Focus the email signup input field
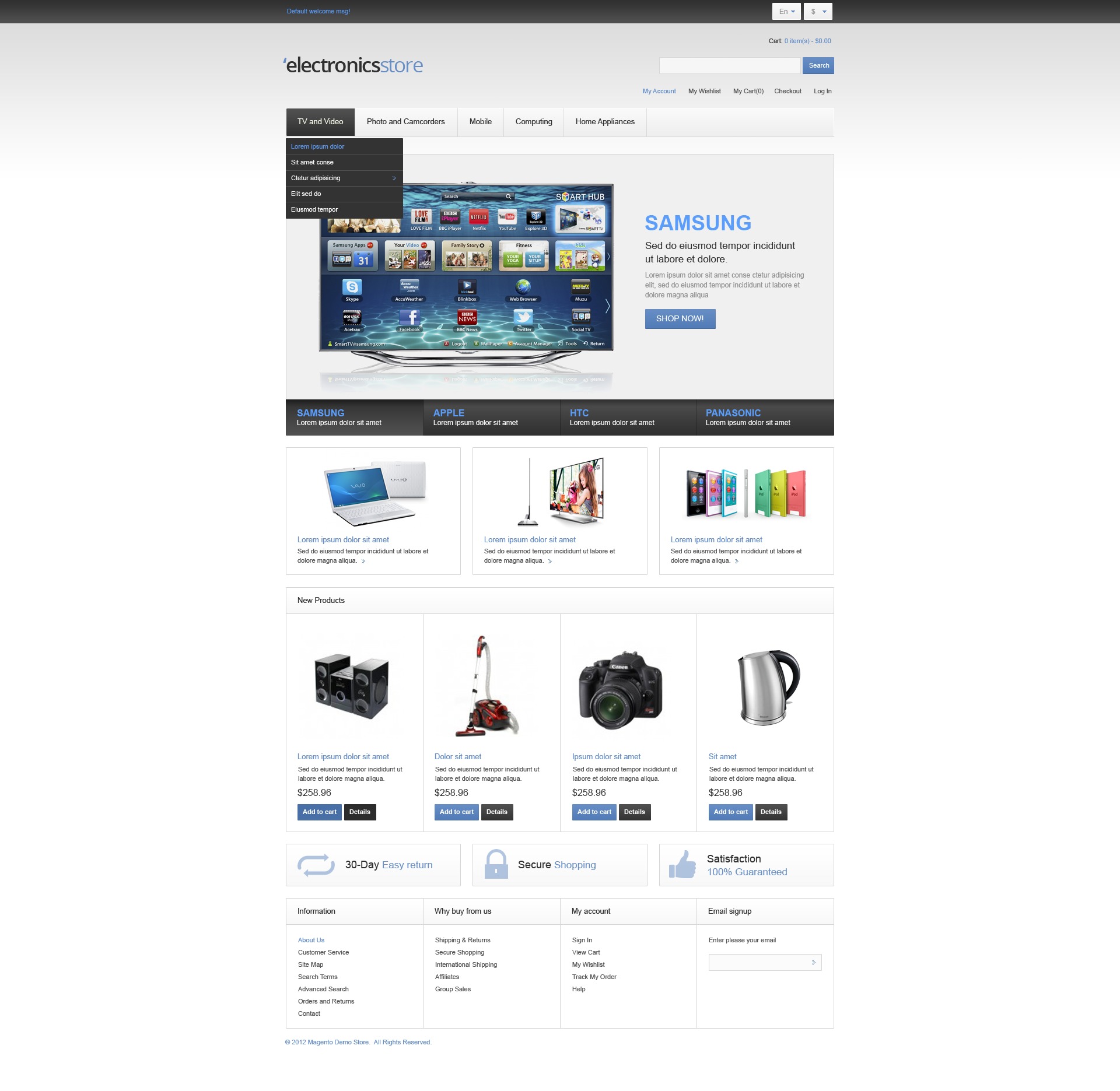Image resolution: width=1120 pixels, height=1091 pixels. point(765,963)
